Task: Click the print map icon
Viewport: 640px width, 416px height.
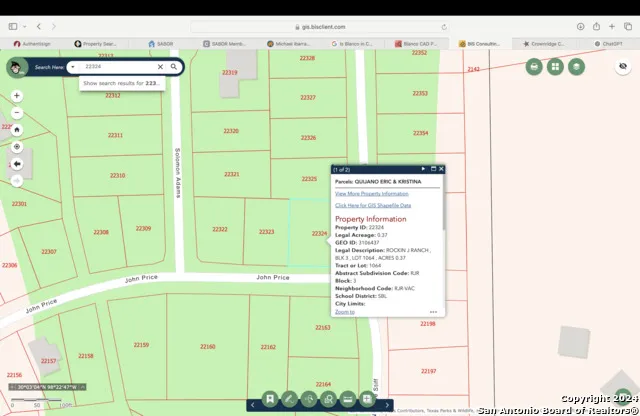Action: 534,67
